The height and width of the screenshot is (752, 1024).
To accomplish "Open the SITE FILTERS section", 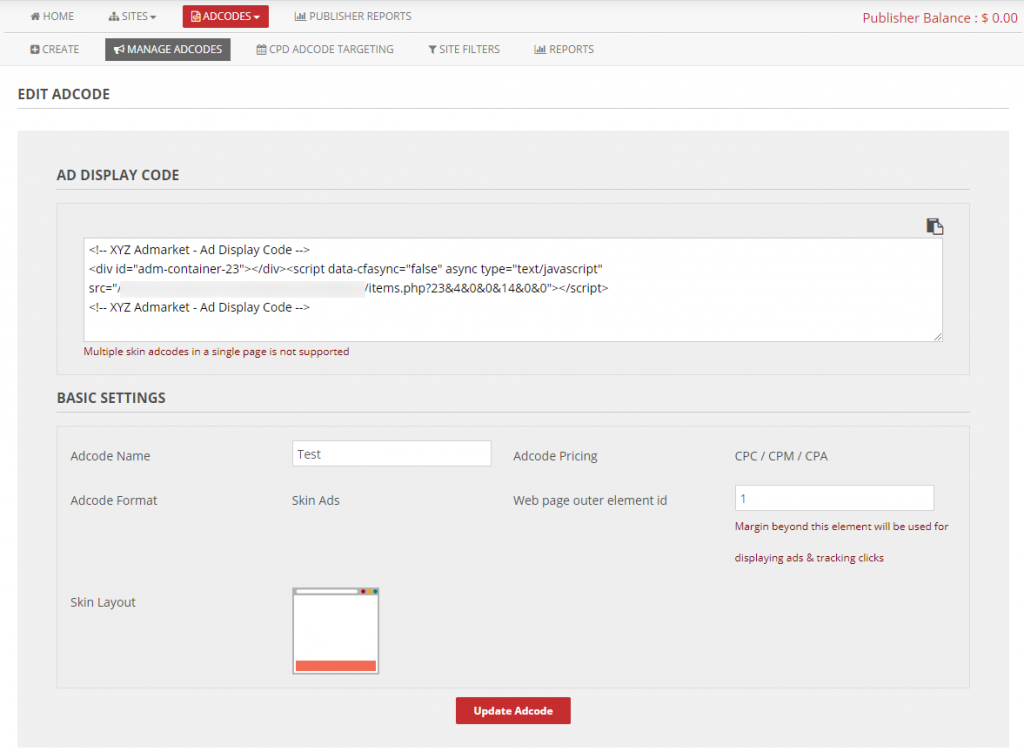I will click(x=463, y=49).
